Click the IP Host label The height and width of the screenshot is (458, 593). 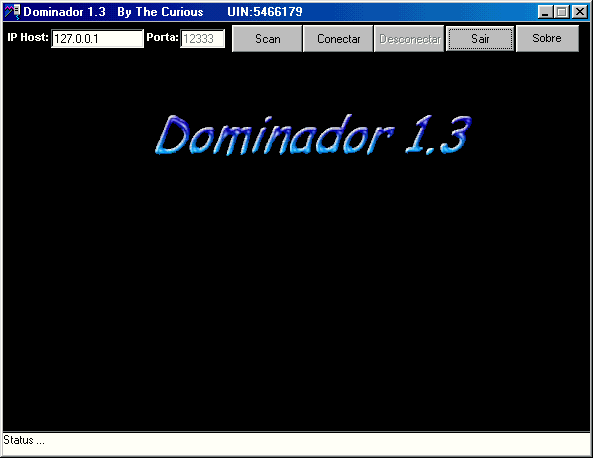[28, 37]
